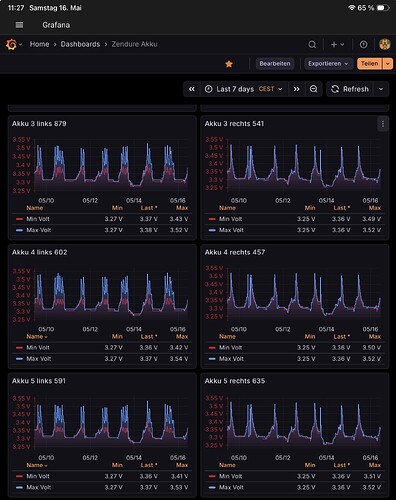Image resolution: width=396 pixels, height=500 pixels.
Task: Click inside the Akku 5 rechts voltage graph
Action: [x=304, y=422]
